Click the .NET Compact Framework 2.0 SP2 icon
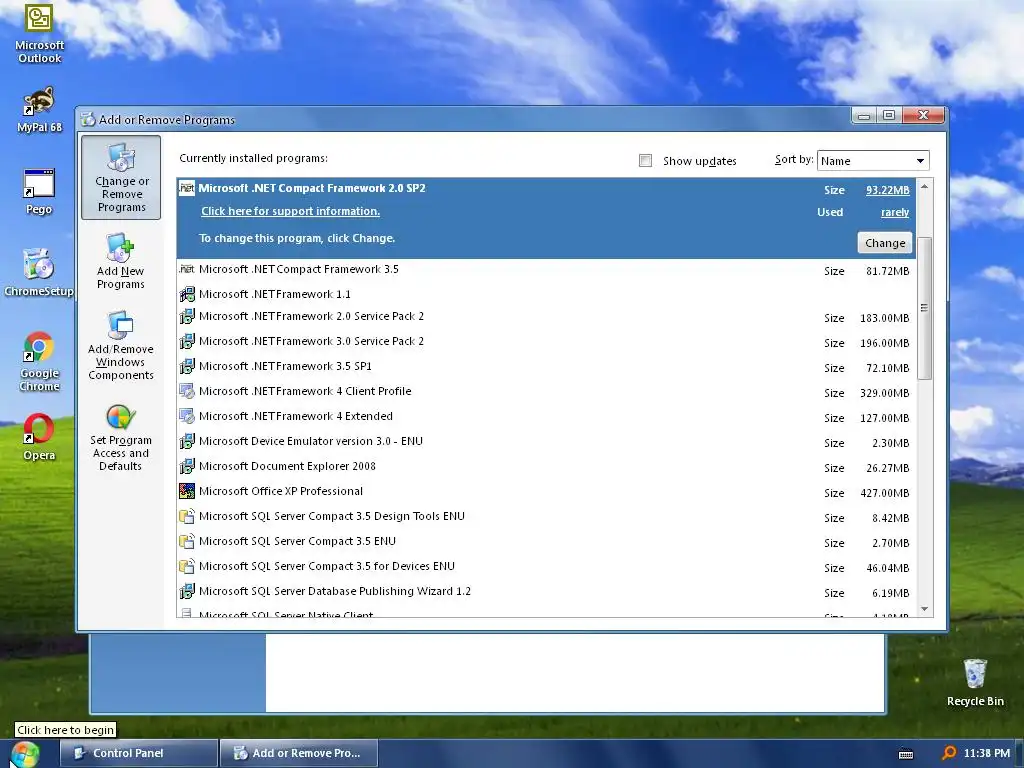 [x=187, y=188]
